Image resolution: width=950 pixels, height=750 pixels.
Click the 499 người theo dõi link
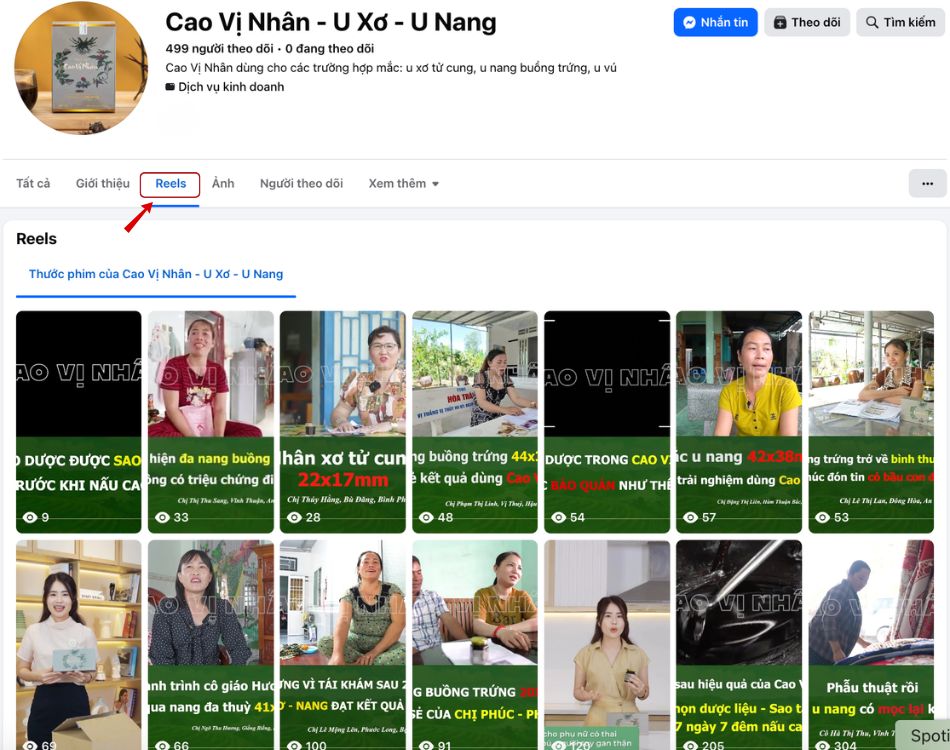pyautogui.click(x=219, y=48)
